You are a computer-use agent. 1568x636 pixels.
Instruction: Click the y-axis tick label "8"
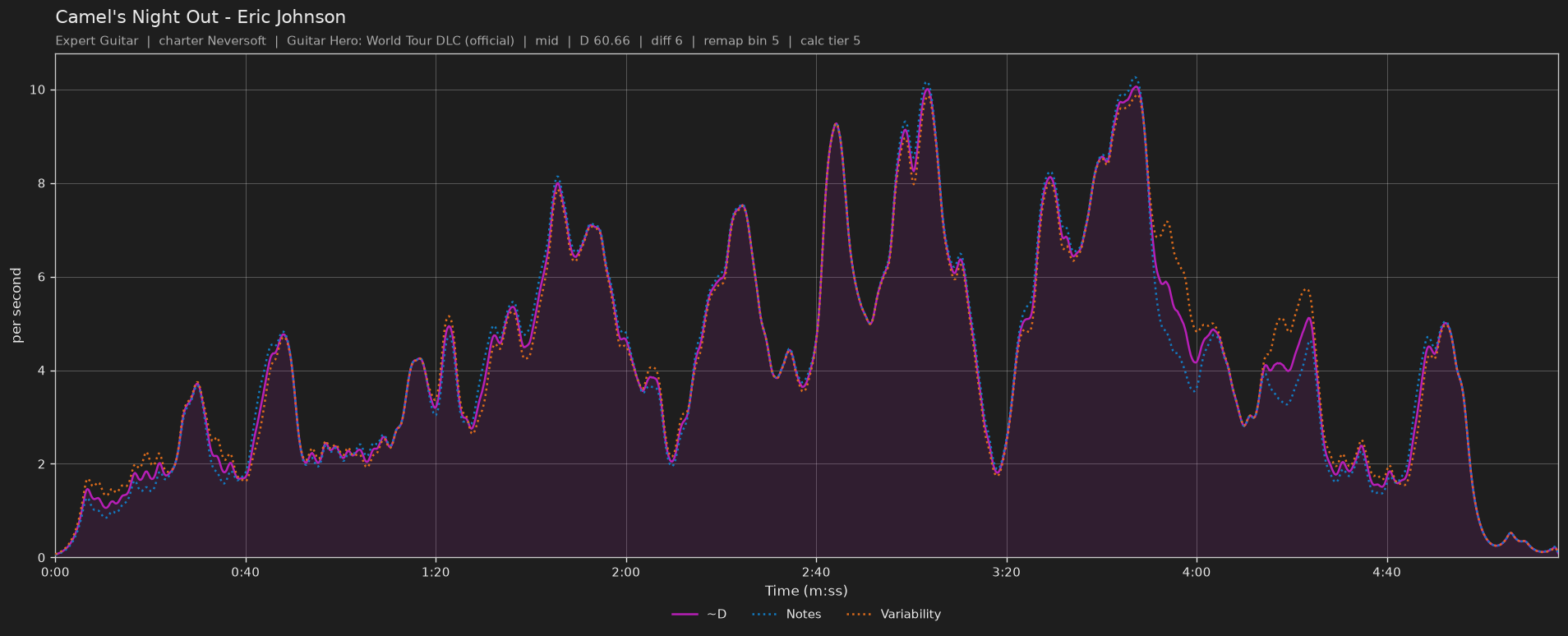point(43,184)
